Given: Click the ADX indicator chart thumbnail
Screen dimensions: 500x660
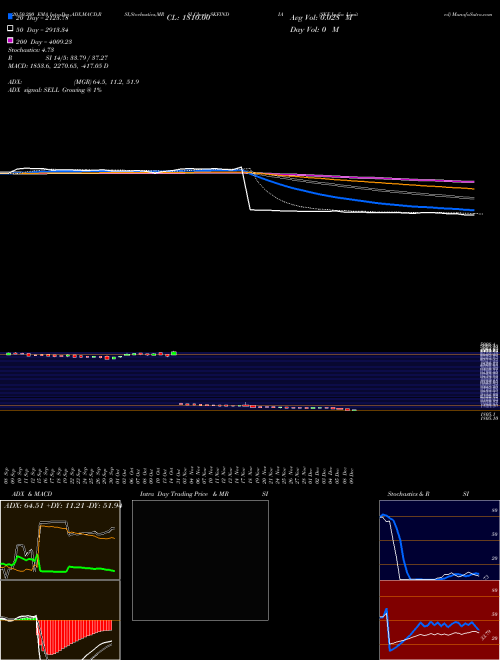Looking at the screenshot, I should tap(60, 540).
